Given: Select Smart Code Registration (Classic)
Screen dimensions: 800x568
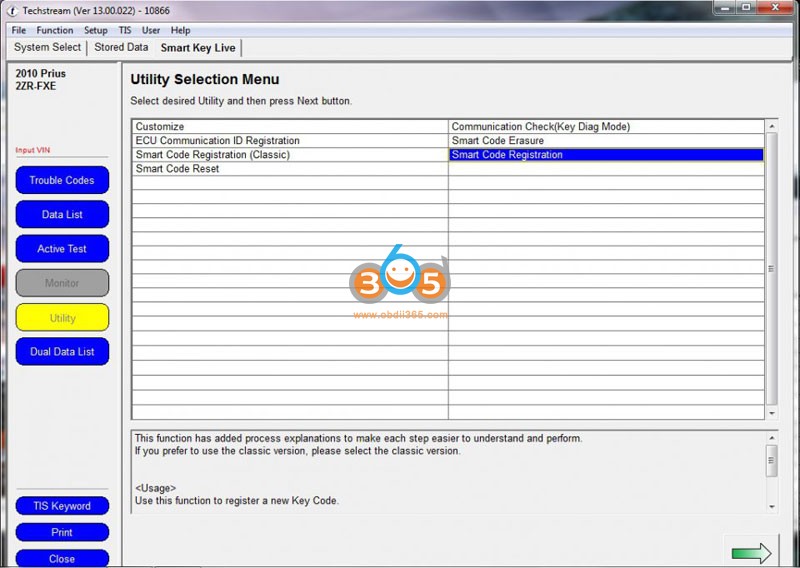Looking at the screenshot, I should click(x=290, y=155).
